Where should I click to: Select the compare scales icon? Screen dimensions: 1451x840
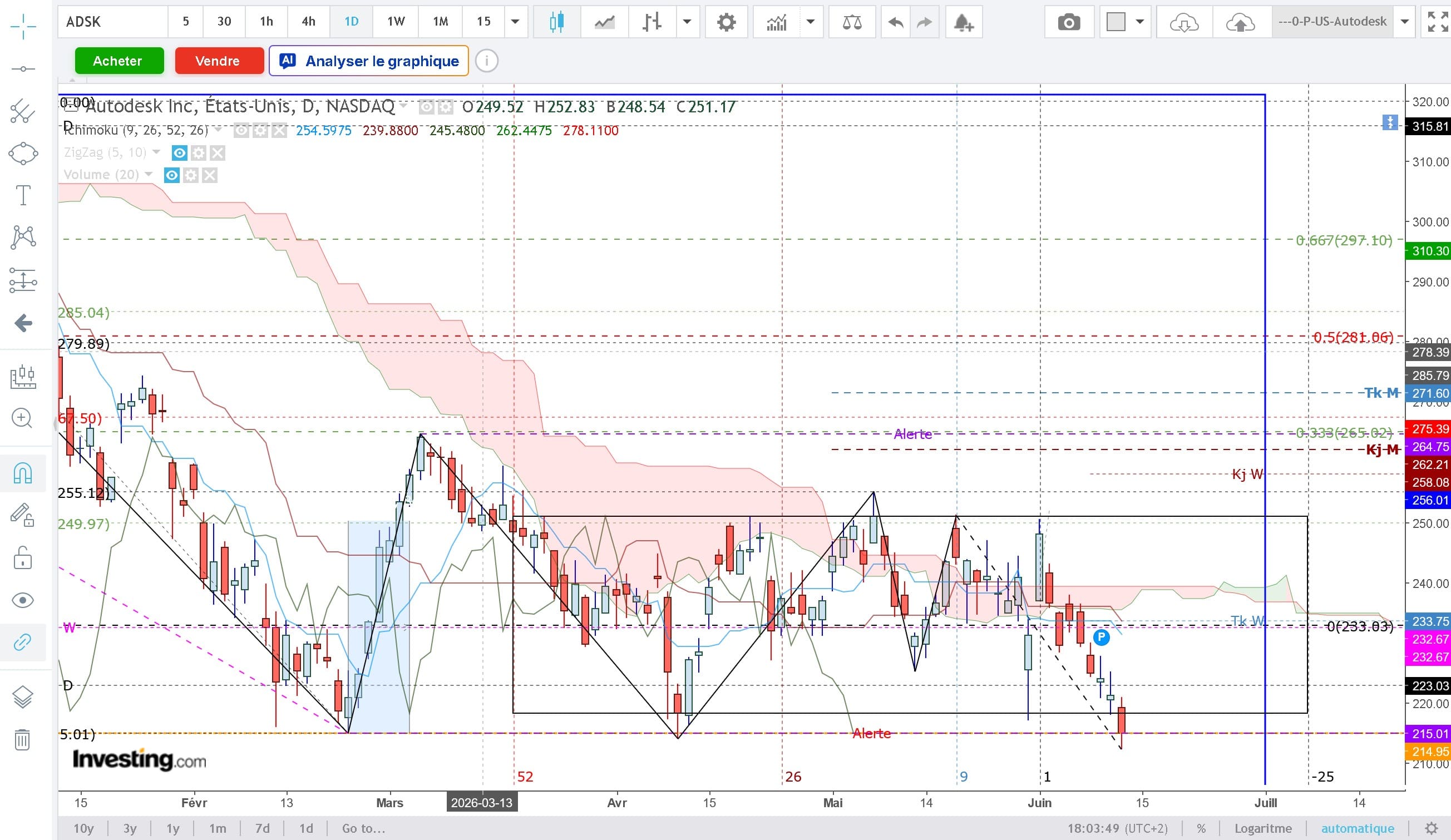[x=852, y=22]
